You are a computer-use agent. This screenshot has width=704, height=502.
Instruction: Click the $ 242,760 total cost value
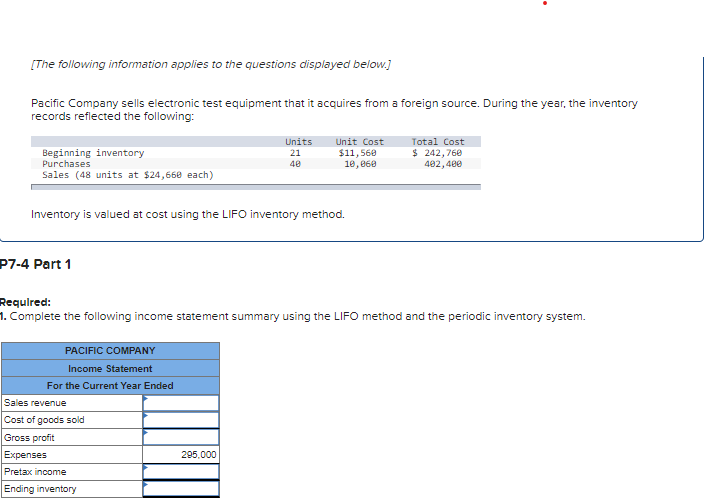(x=437, y=153)
